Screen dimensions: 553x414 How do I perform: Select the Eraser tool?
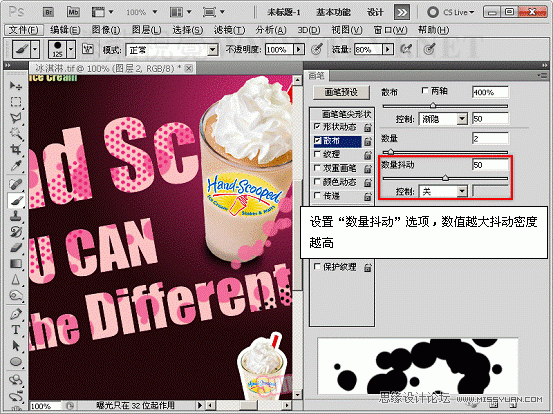16,248
